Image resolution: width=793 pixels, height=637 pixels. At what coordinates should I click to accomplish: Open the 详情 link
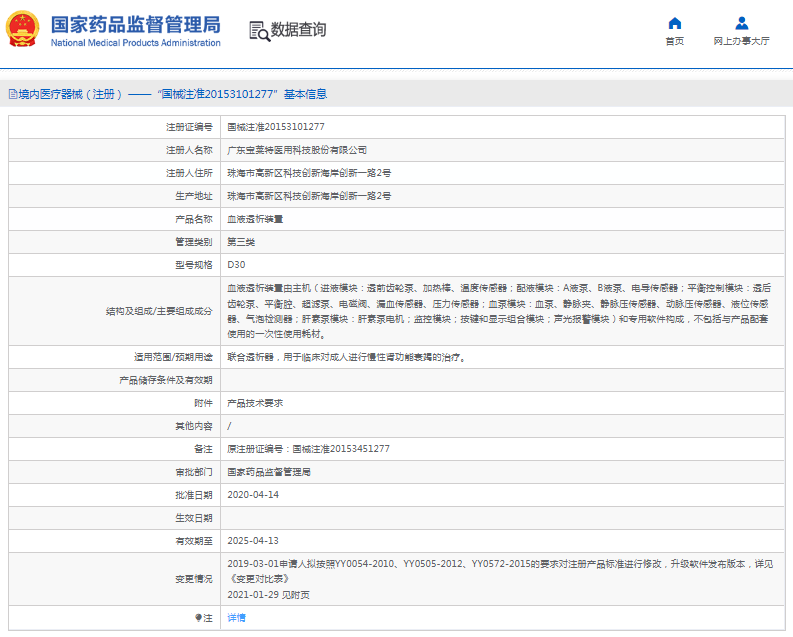coord(236,618)
